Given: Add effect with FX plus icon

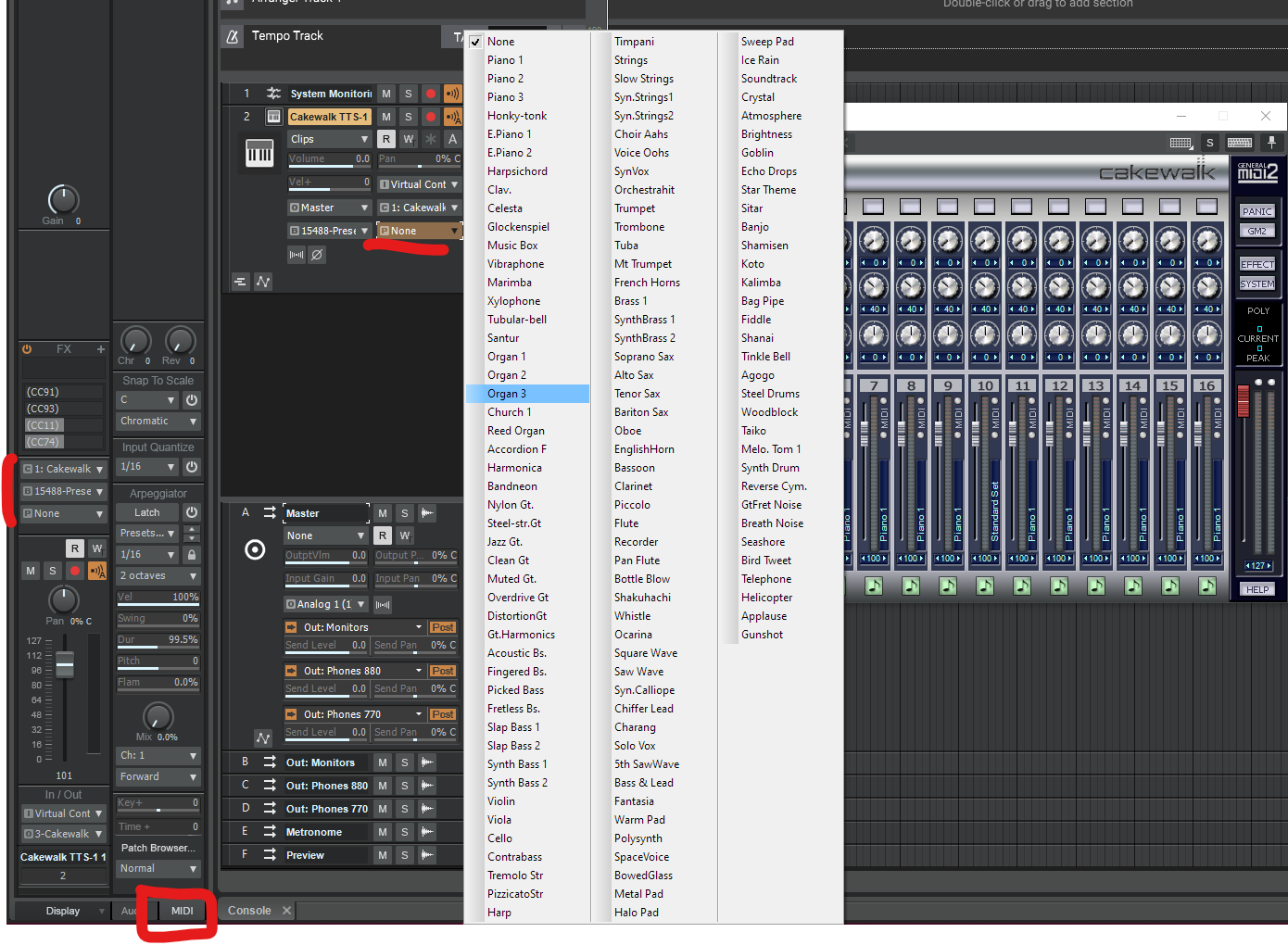Looking at the screenshot, I should pyautogui.click(x=101, y=349).
